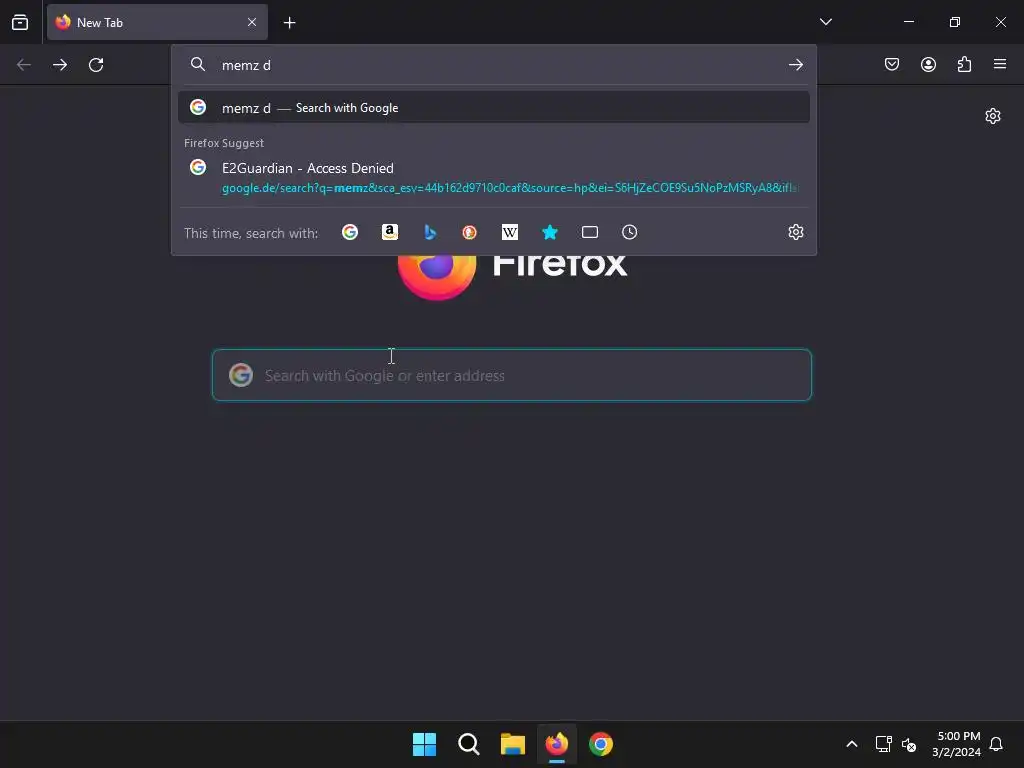The width and height of the screenshot is (1024, 768).
Task: Select the New Tab tab
Action: (x=157, y=22)
